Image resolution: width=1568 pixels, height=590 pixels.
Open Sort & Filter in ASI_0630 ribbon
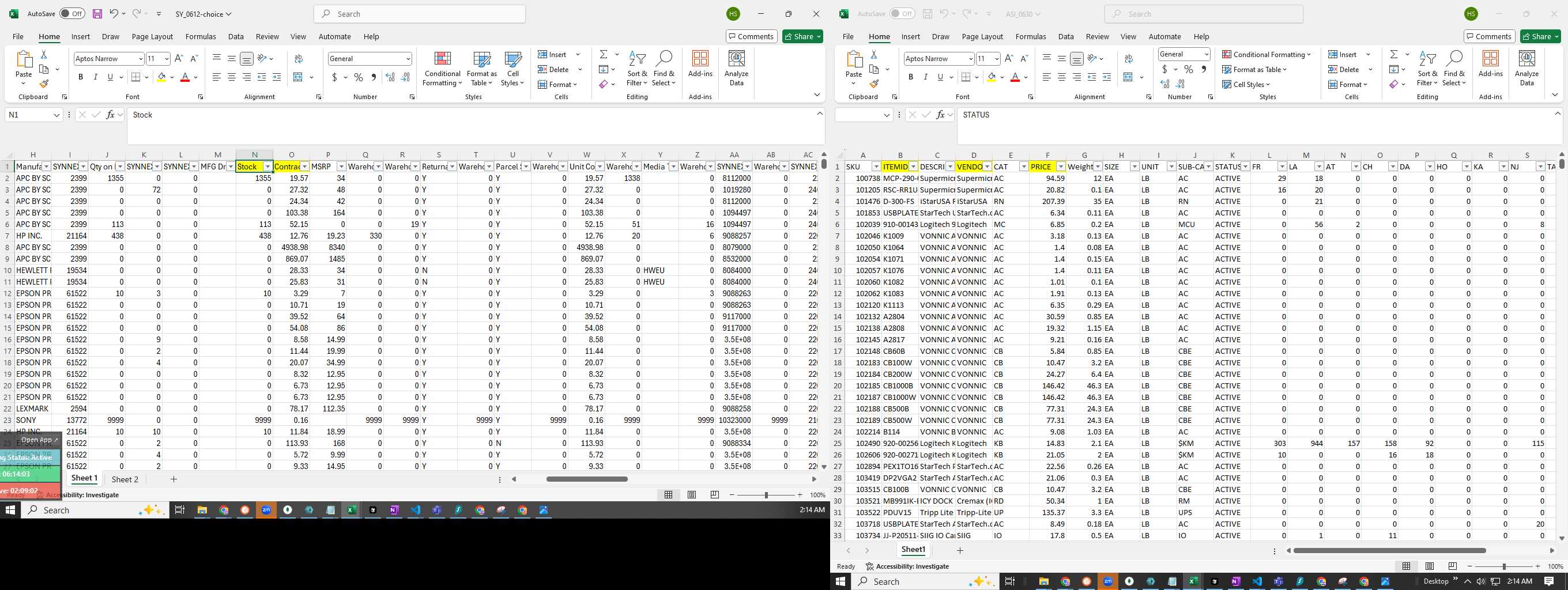1427,68
